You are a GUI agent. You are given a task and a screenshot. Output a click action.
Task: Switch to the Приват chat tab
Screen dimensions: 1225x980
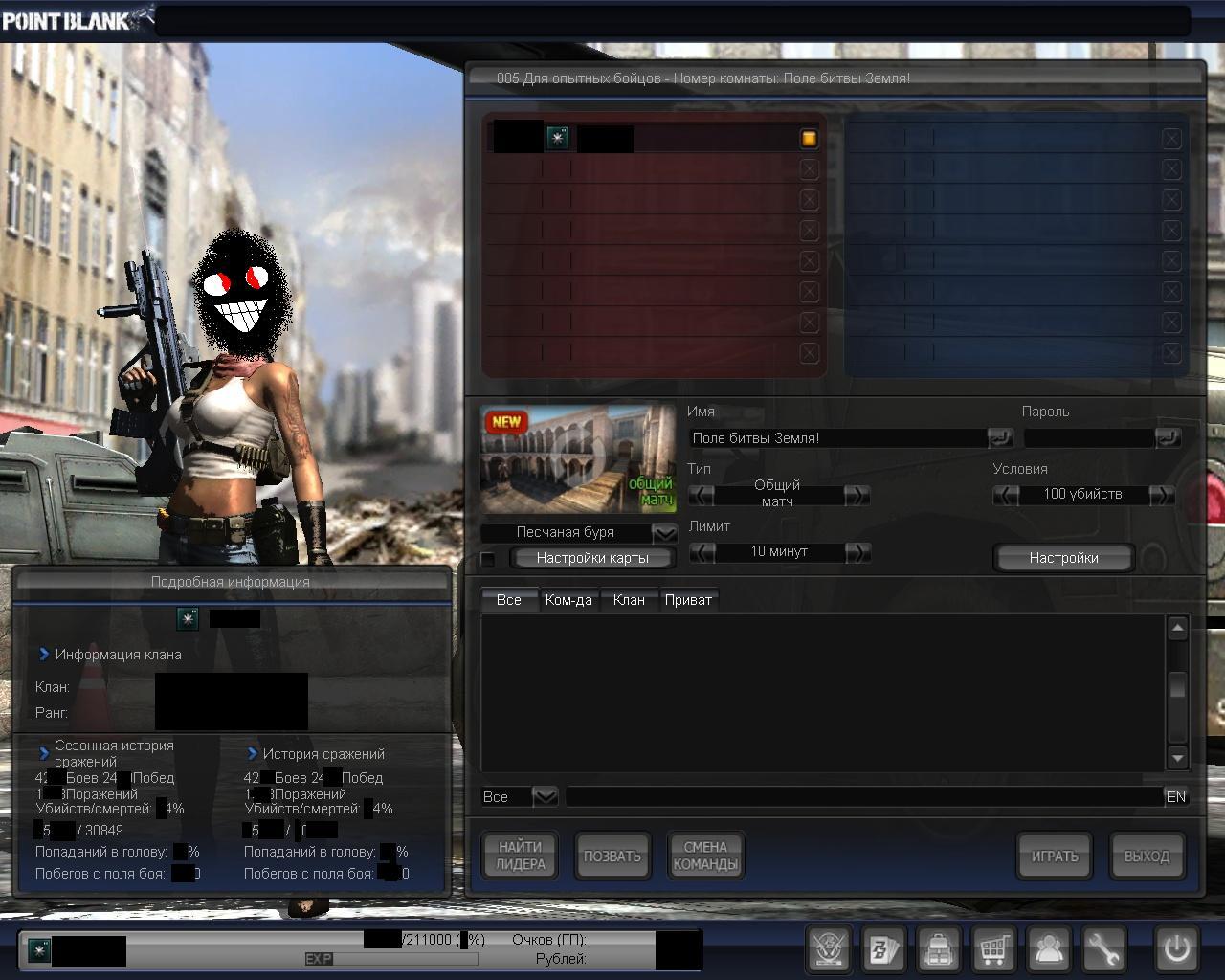[687, 600]
